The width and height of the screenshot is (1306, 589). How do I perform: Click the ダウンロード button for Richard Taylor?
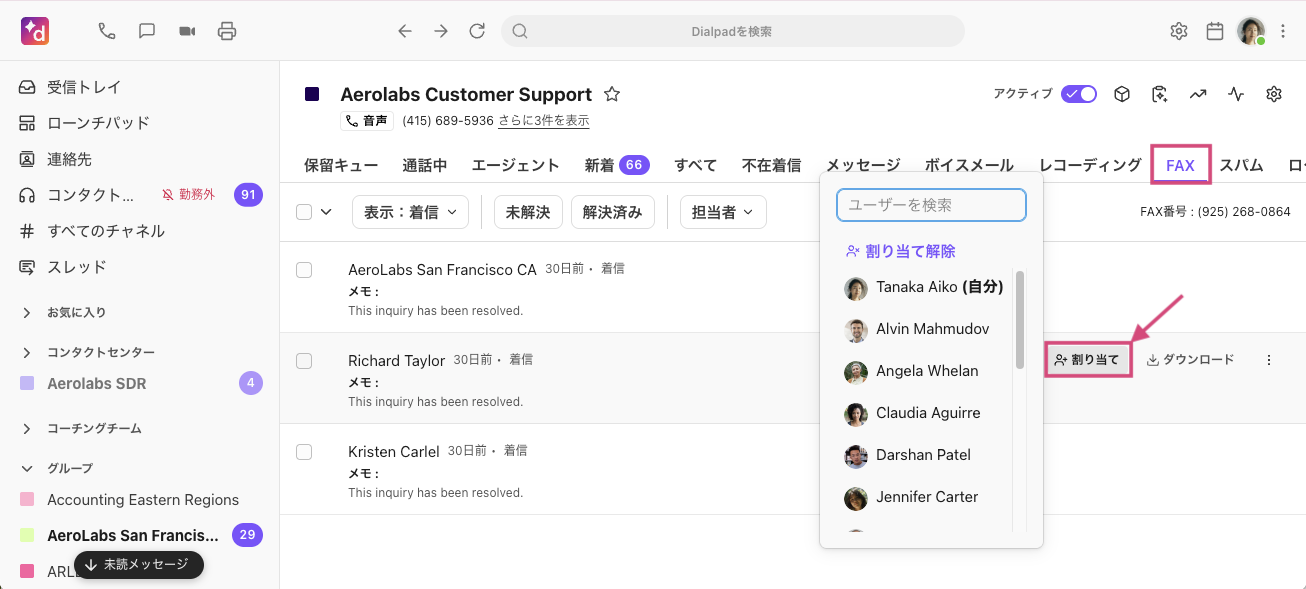tap(1190, 360)
